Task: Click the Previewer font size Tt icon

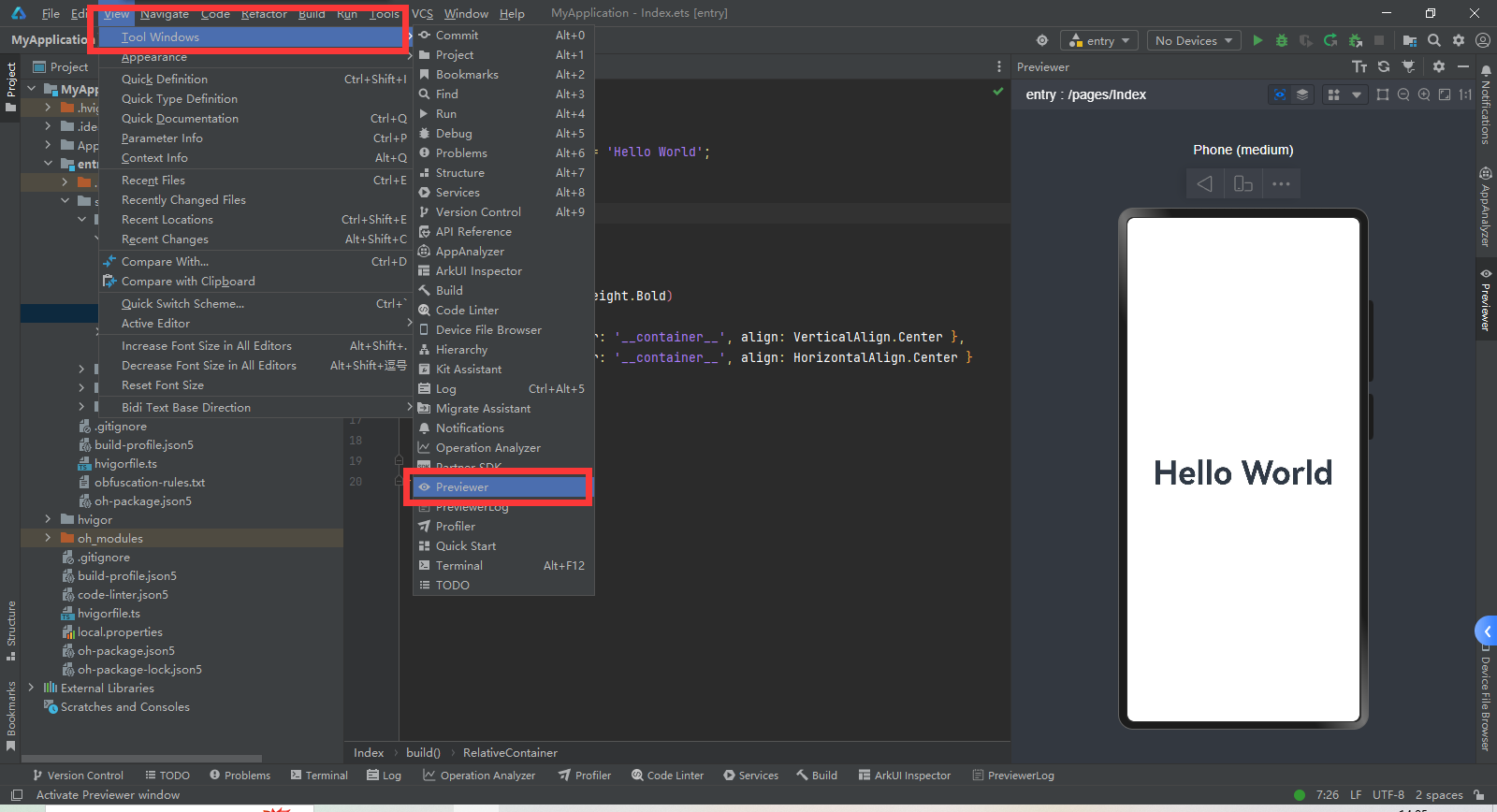Action: tap(1359, 66)
